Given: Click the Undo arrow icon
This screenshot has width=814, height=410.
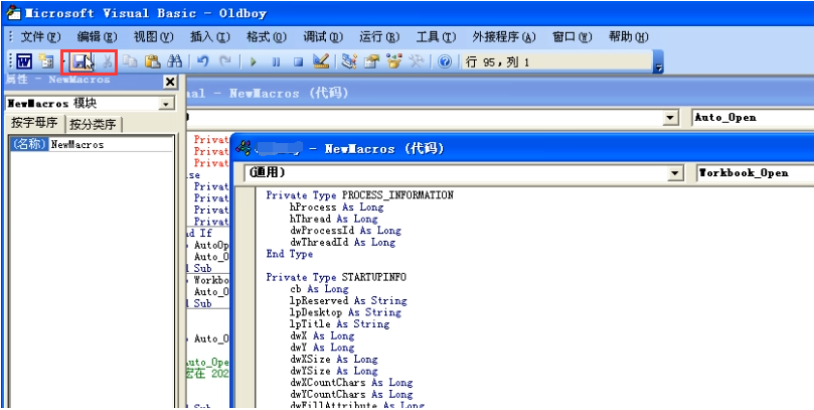Looking at the screenshot, I should pos(202,62).
